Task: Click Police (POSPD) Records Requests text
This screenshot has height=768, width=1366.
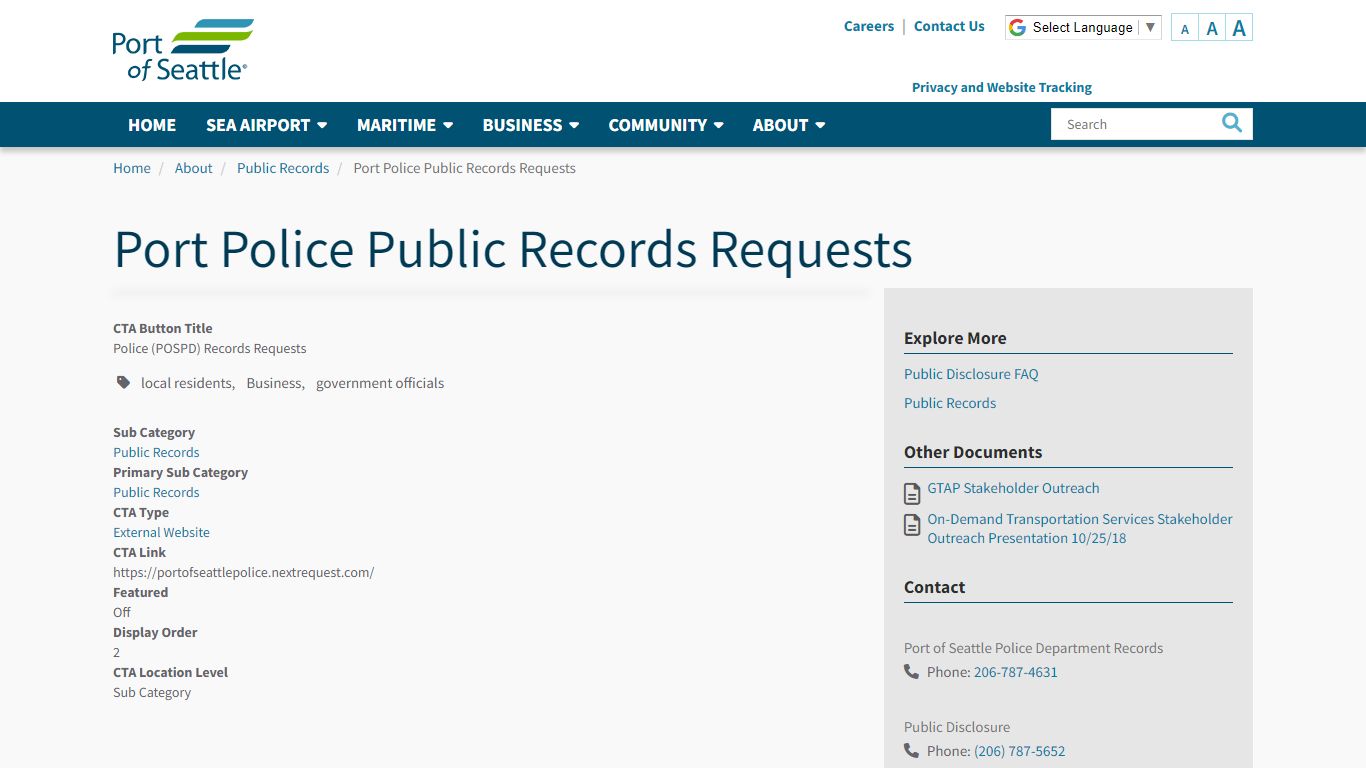Action: coord(210,348)
